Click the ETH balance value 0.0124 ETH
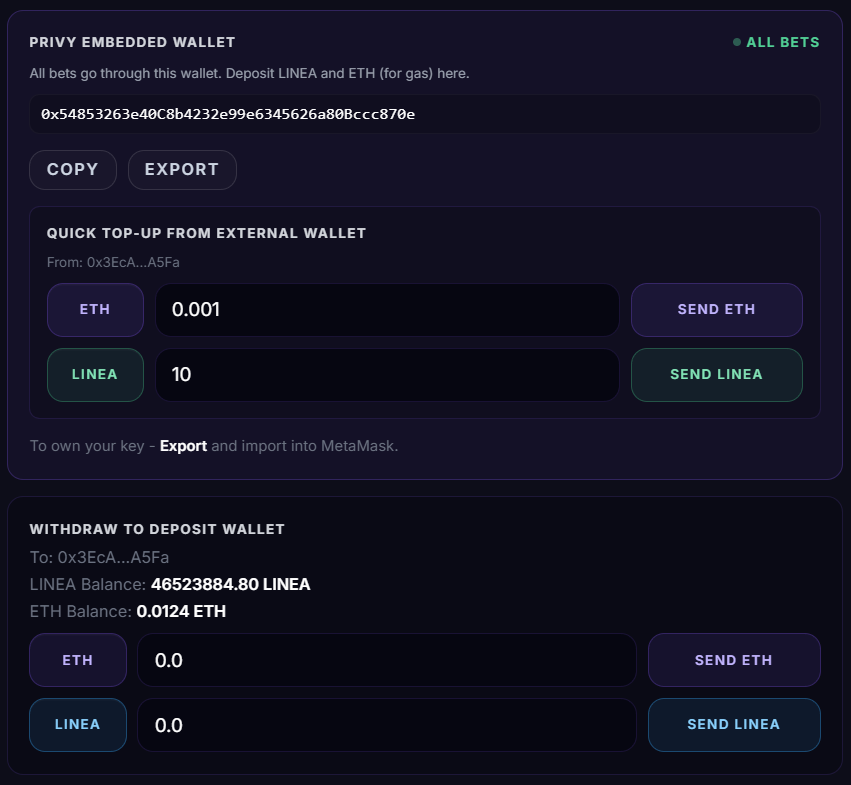The height and width of the screenshot is (785, 851). 181,611
